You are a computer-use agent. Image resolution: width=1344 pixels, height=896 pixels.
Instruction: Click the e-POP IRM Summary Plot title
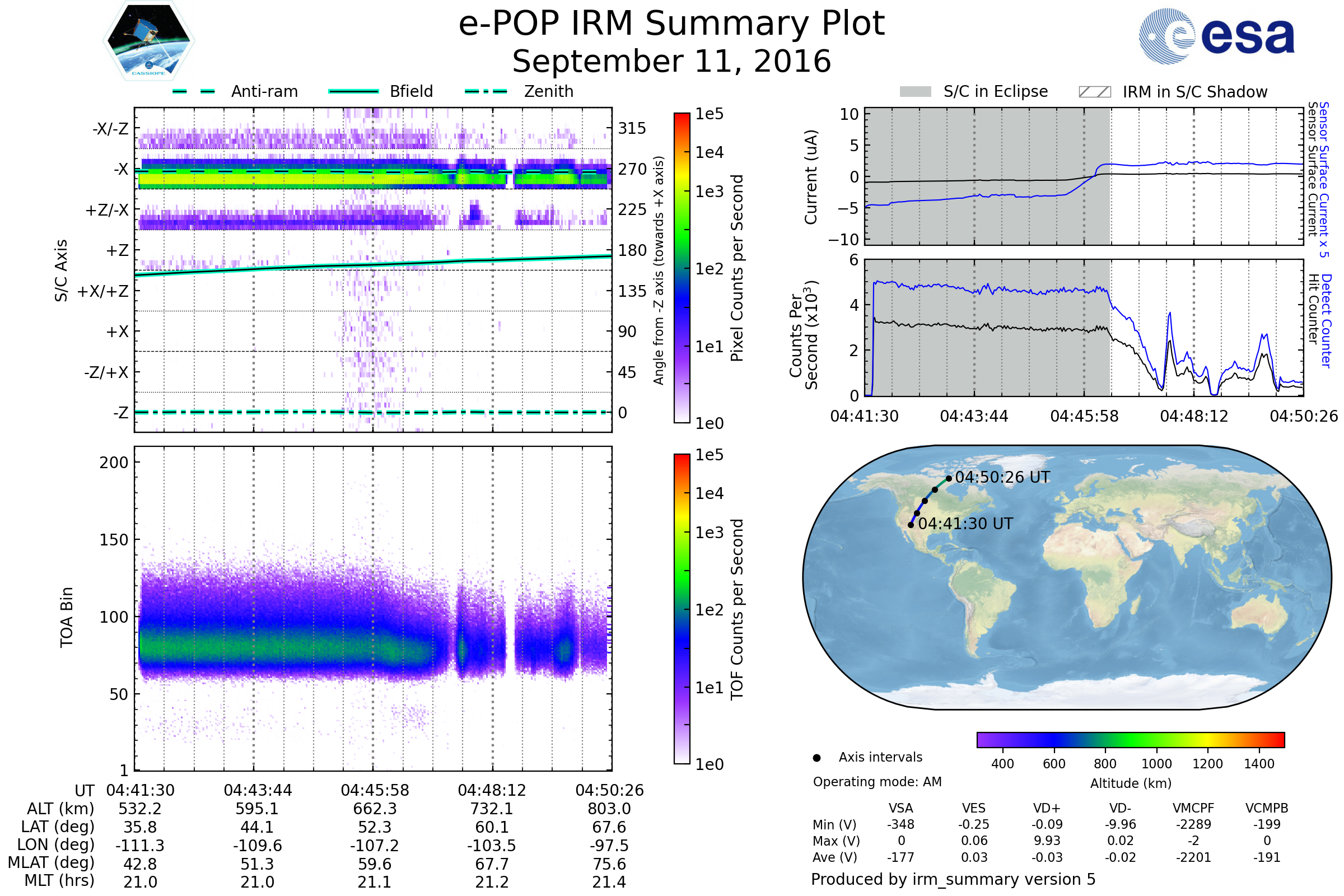pos(671,24)
